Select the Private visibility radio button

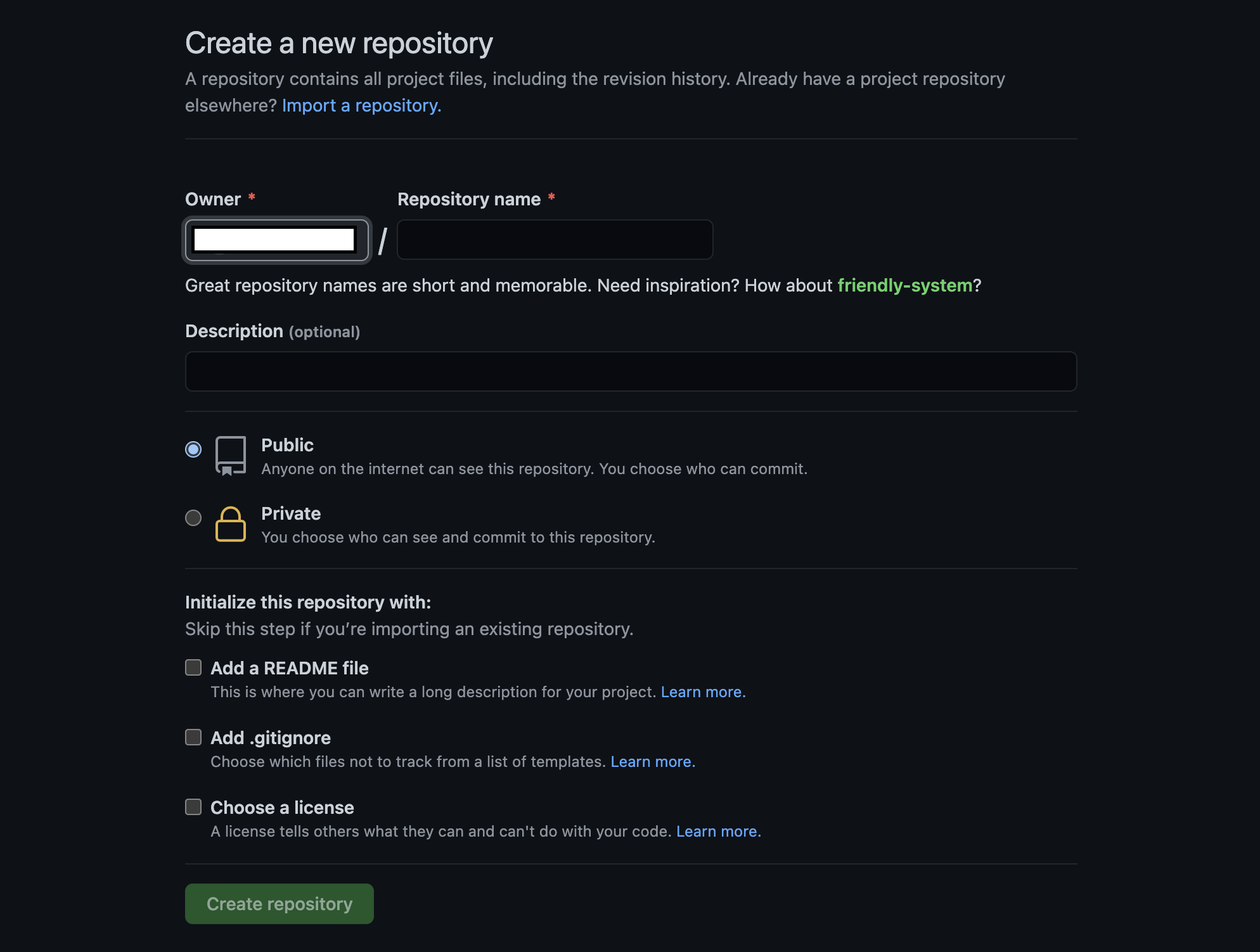coord(193,518)
